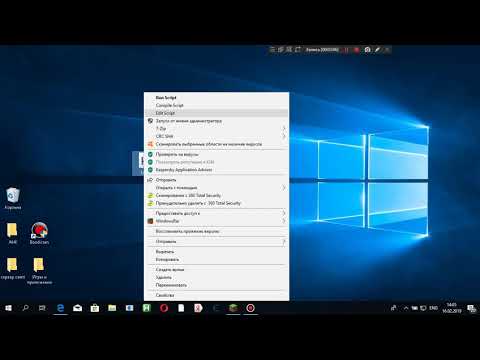
Task: Select the Игры и приложения desktop folder
Action: 39,271
